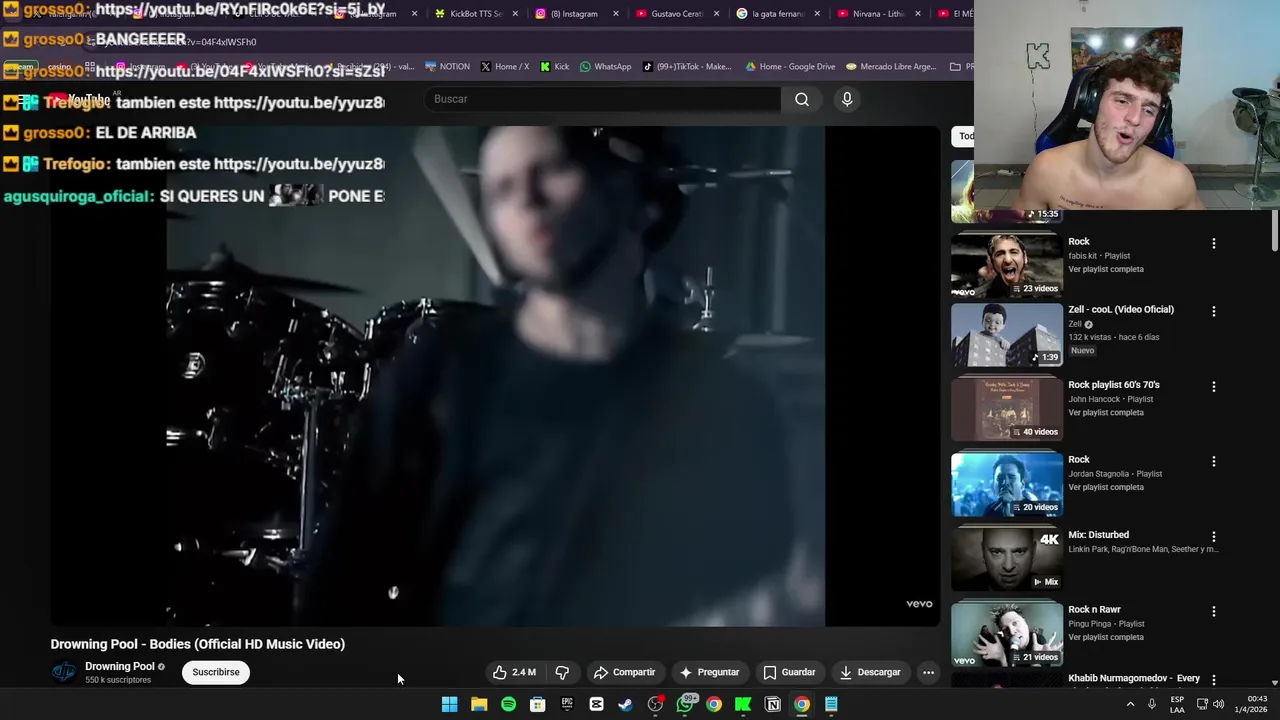Switch to Nirvana - Lithium tab
The width and height of the screenshot is (1280, 720).
878,14
